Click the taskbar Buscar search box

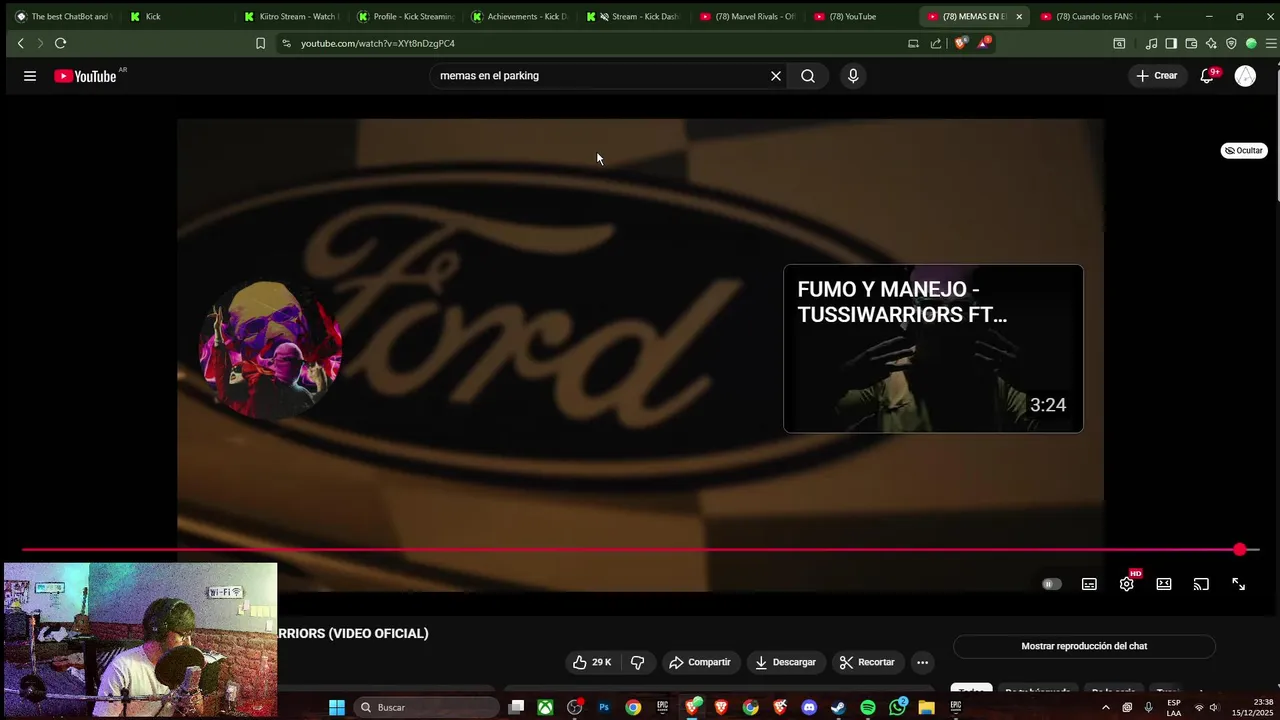click(426, 707)
